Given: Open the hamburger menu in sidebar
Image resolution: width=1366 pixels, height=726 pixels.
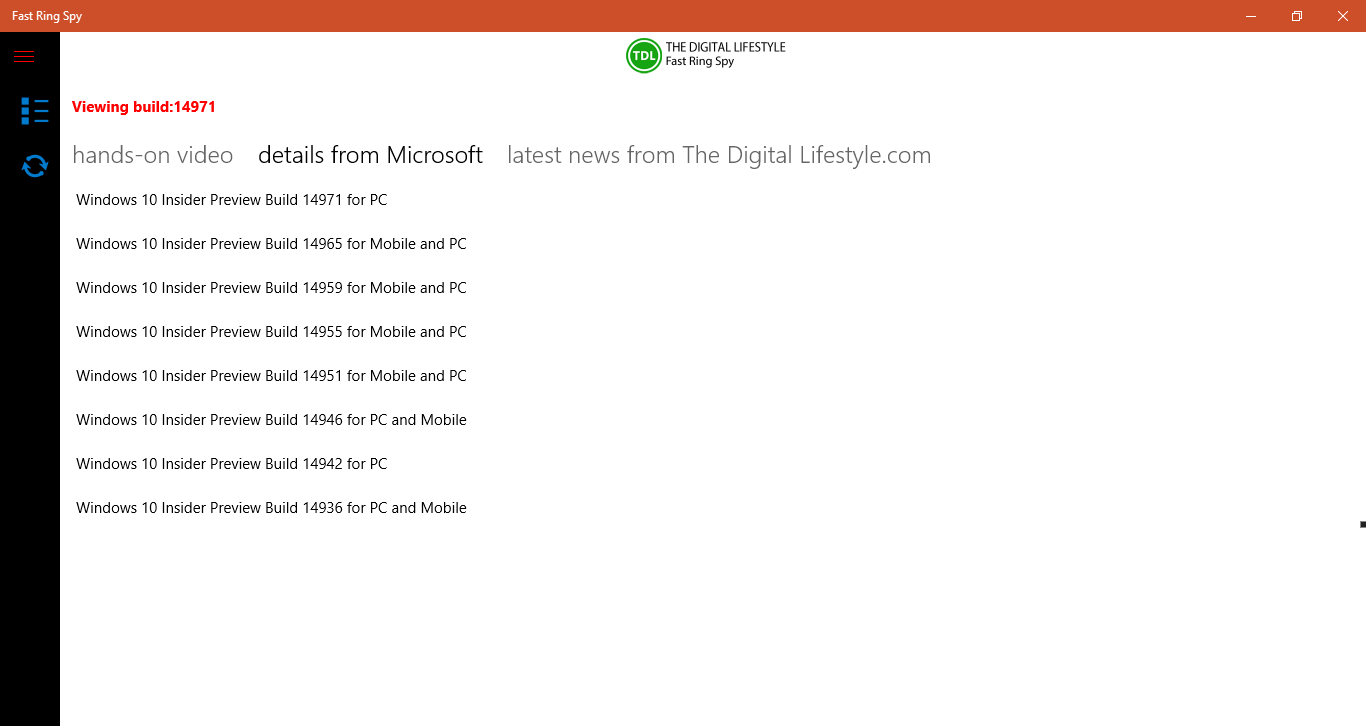Looking at the screenshot, I should [x=24, y=56].
